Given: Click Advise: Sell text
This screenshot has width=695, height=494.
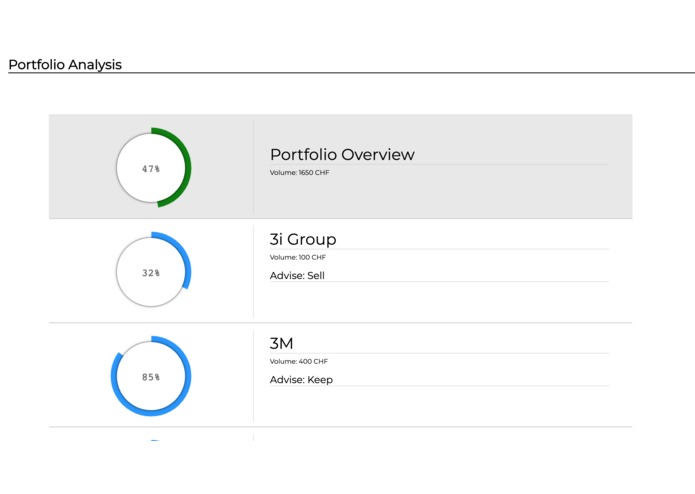Looking at the screenshot, I should tap(297, 276).
